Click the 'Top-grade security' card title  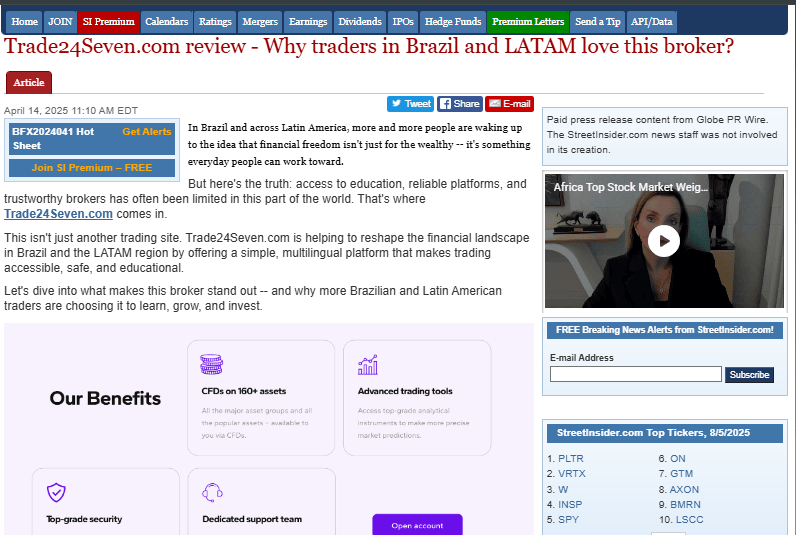point(84,519)
